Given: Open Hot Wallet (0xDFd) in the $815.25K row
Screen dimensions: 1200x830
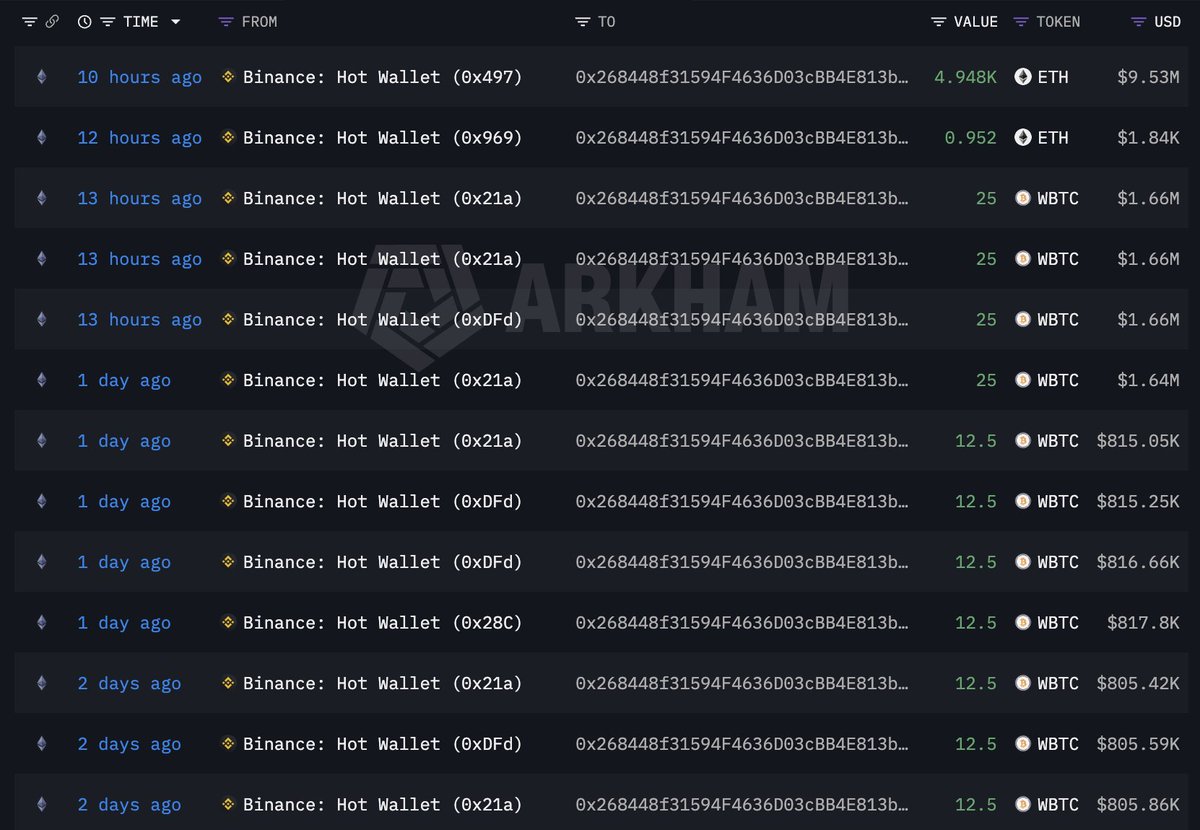Looking at the screenshot, I should click(382, 501).
